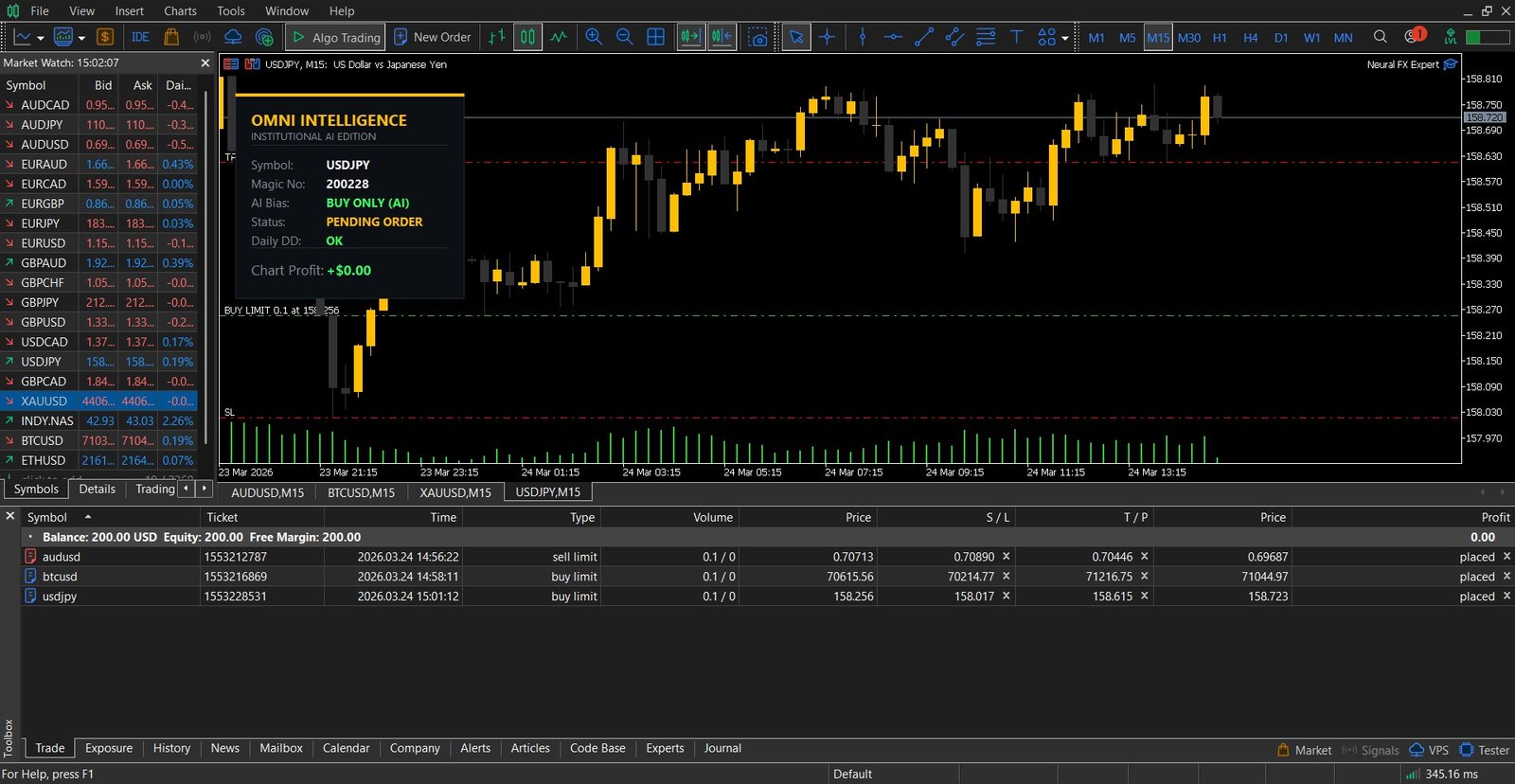Select BTCUSD in Market Watch
The height and width of the screenshot is (784, 1515).
(98, 440)
